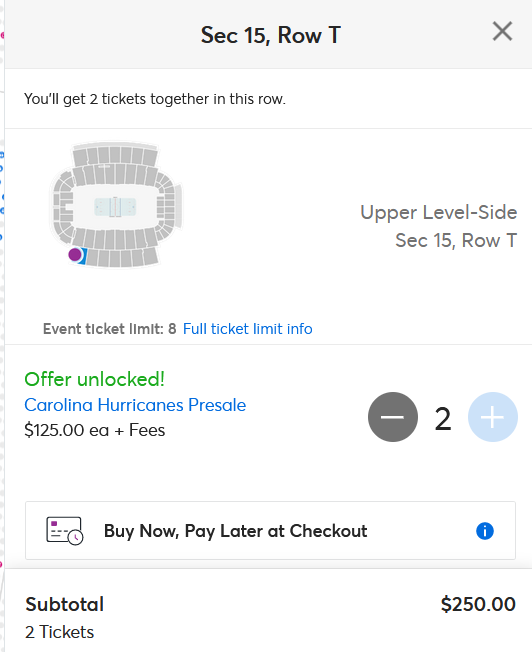Click the 2 Tickets label under Subtotal
The width and height of the screenshot is (532, 652).
59,632
